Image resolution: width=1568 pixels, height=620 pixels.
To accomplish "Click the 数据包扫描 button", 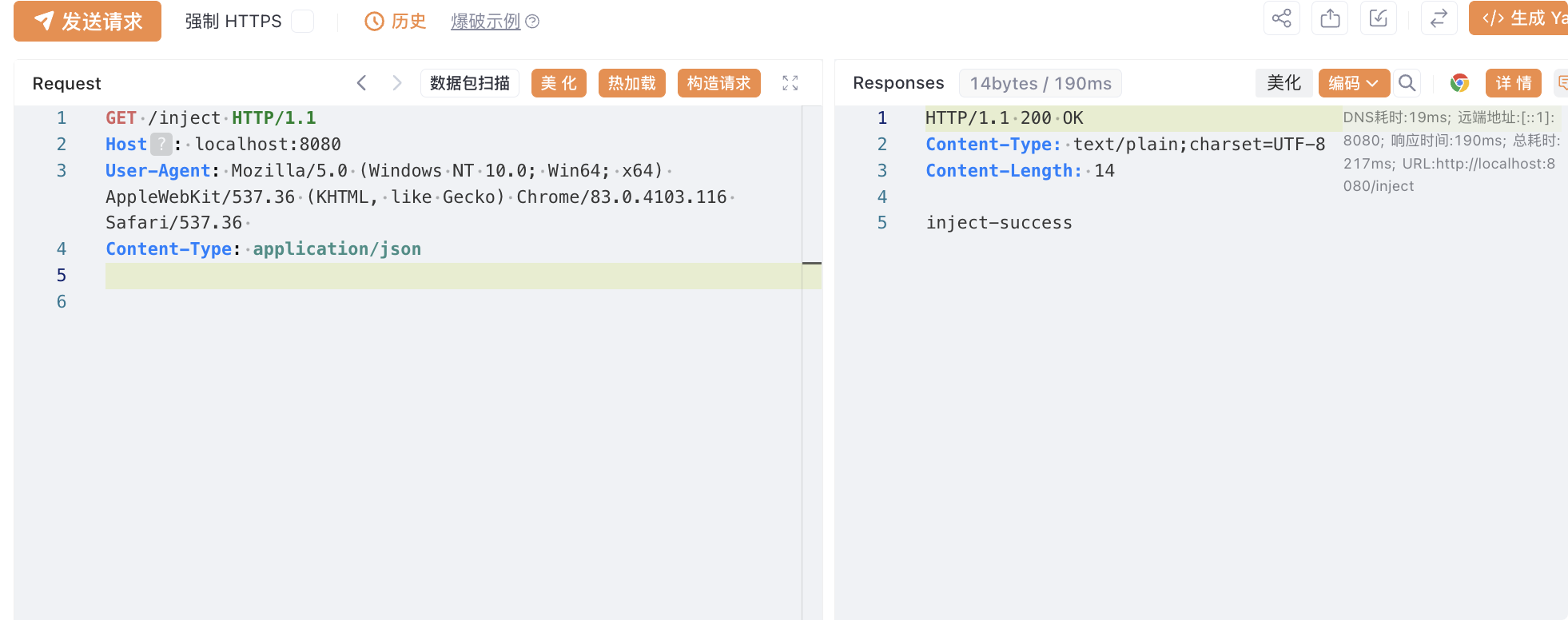I will coord(470,83).
